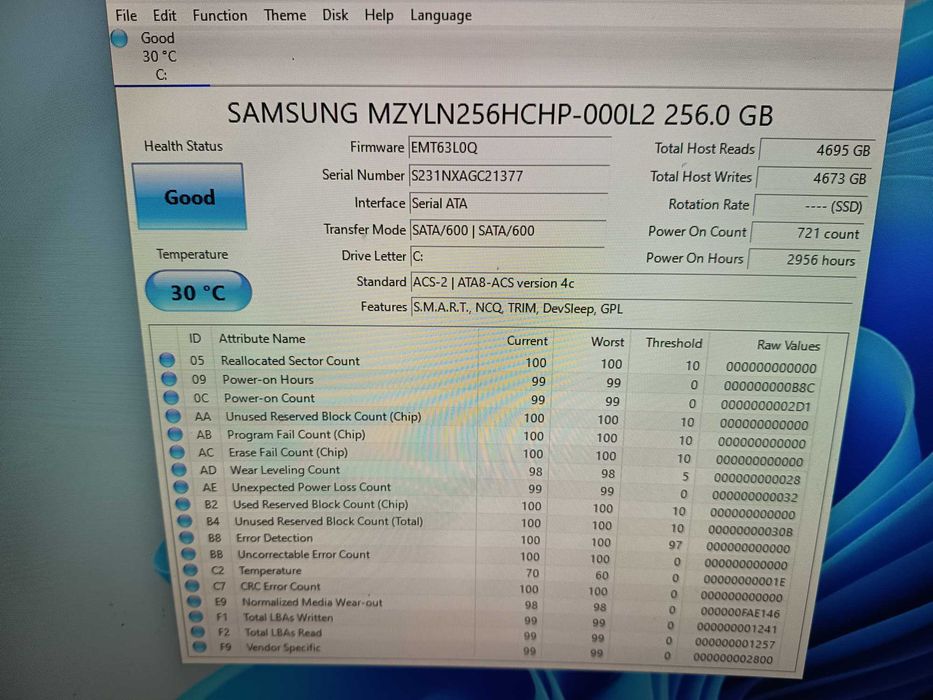This screenshot has height=700, width=933.
Task: Click the blue health indicator beside Good in drive tab
Action: tap(119, 38)
